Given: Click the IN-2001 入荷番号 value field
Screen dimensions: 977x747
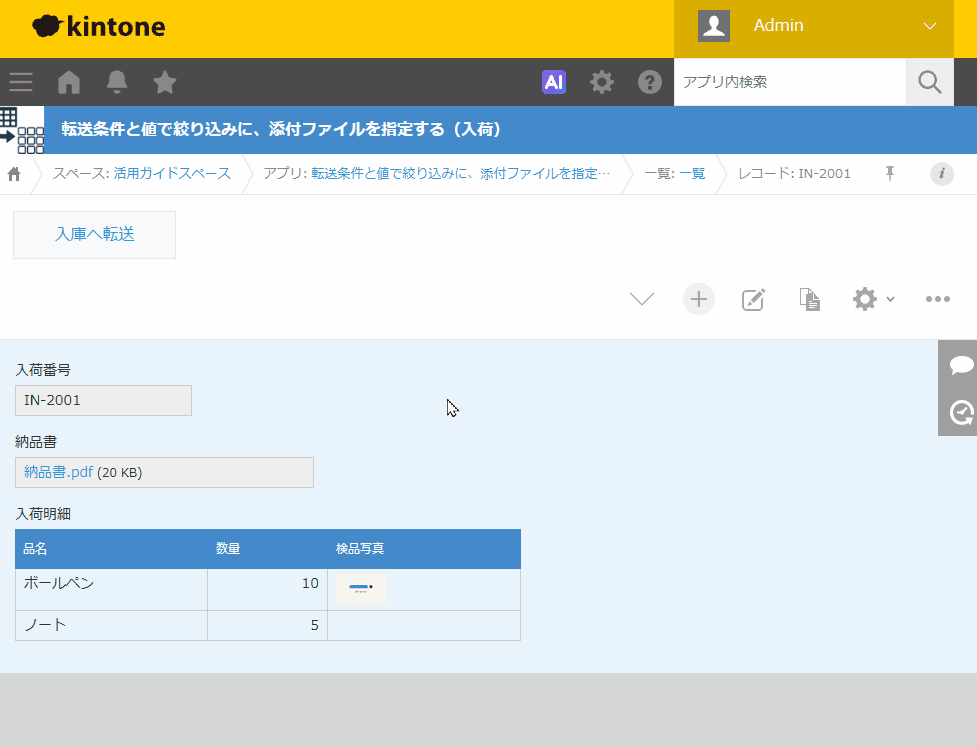Looking at the screenshot, I should tap(103, 401).
